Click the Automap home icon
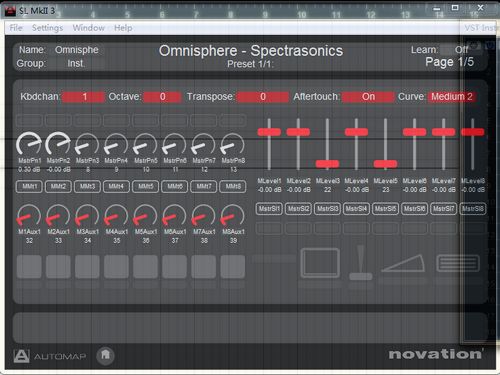Viewport: 500px width, 375px height. click(105, 355)
